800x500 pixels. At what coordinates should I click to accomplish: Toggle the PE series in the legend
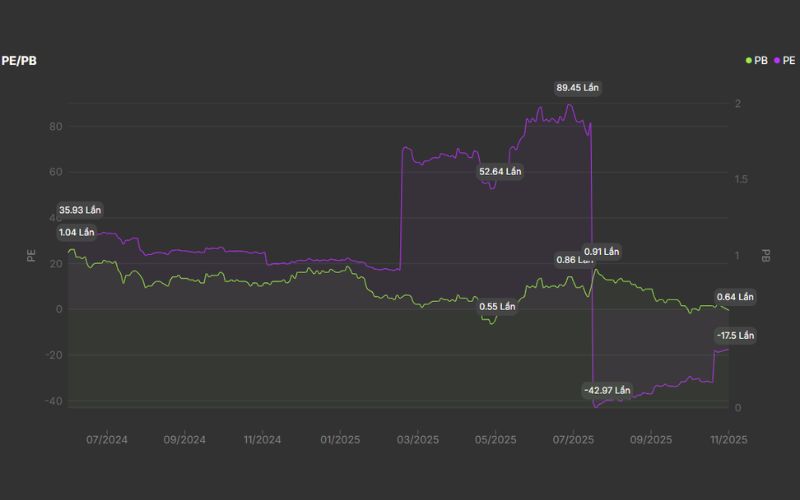click(x=786, y=61)
